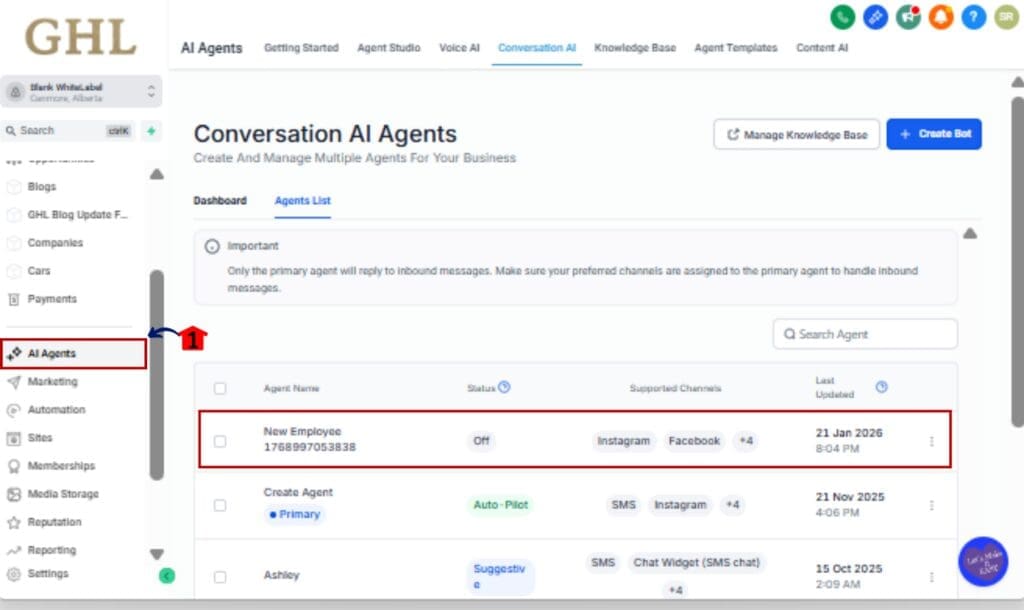Collapse the sidebar with the green chevron
Screen dimensions: 1024x610
point(167,576)
